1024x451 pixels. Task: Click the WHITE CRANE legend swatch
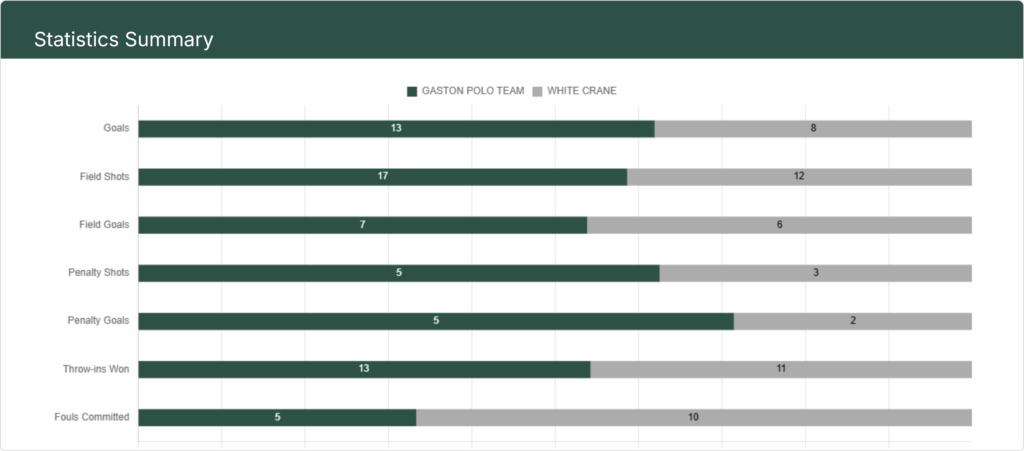click(537, 91)
